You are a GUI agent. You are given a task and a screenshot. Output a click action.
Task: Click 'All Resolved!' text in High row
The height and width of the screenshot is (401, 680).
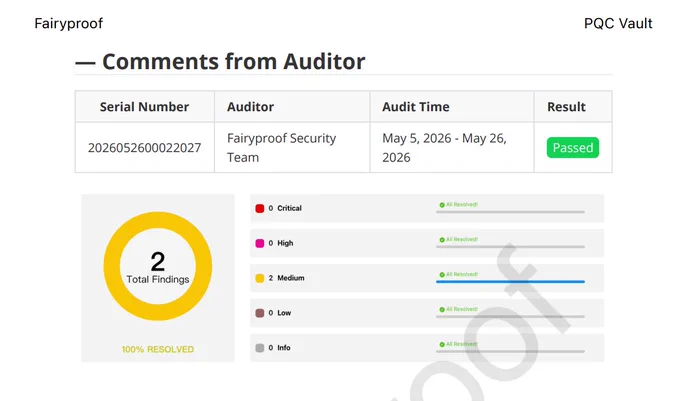(x=462, y=240)
